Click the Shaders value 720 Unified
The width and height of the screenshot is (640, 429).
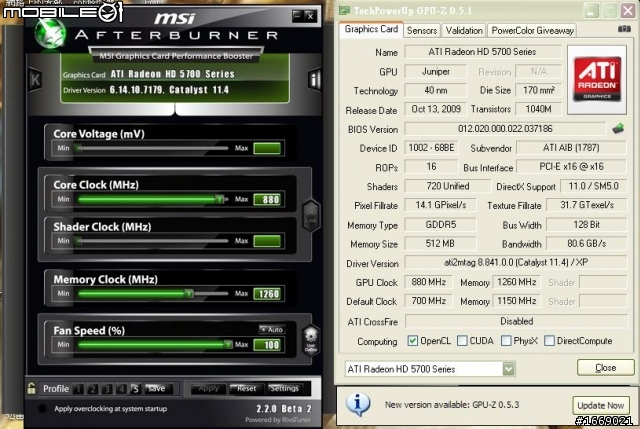coord(448,186)
